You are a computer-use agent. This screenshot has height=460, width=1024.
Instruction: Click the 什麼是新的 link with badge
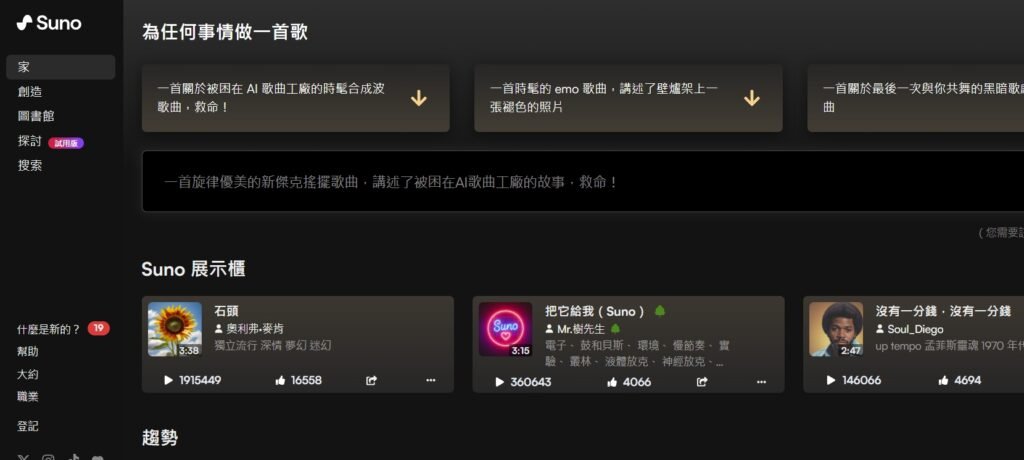point(63,329)
